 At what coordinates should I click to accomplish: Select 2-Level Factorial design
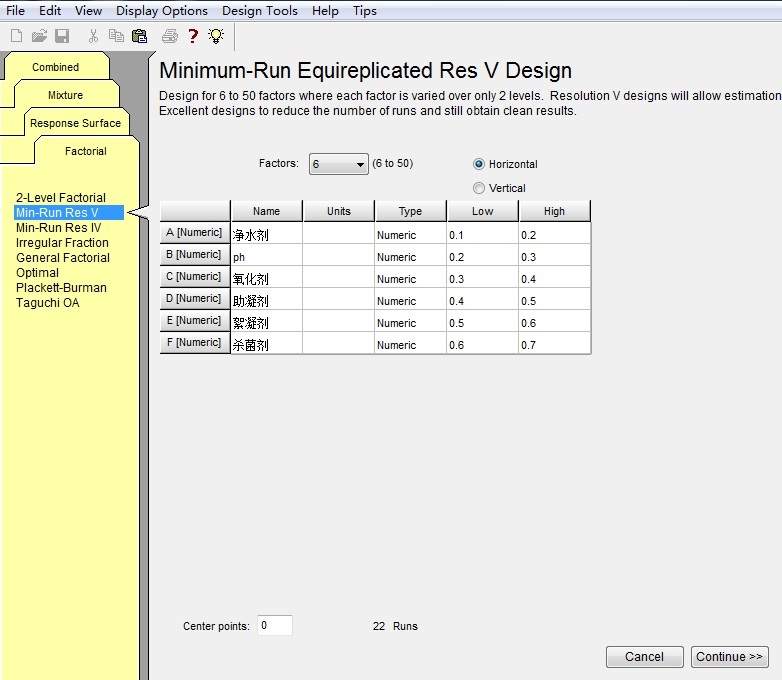point(61,198)
